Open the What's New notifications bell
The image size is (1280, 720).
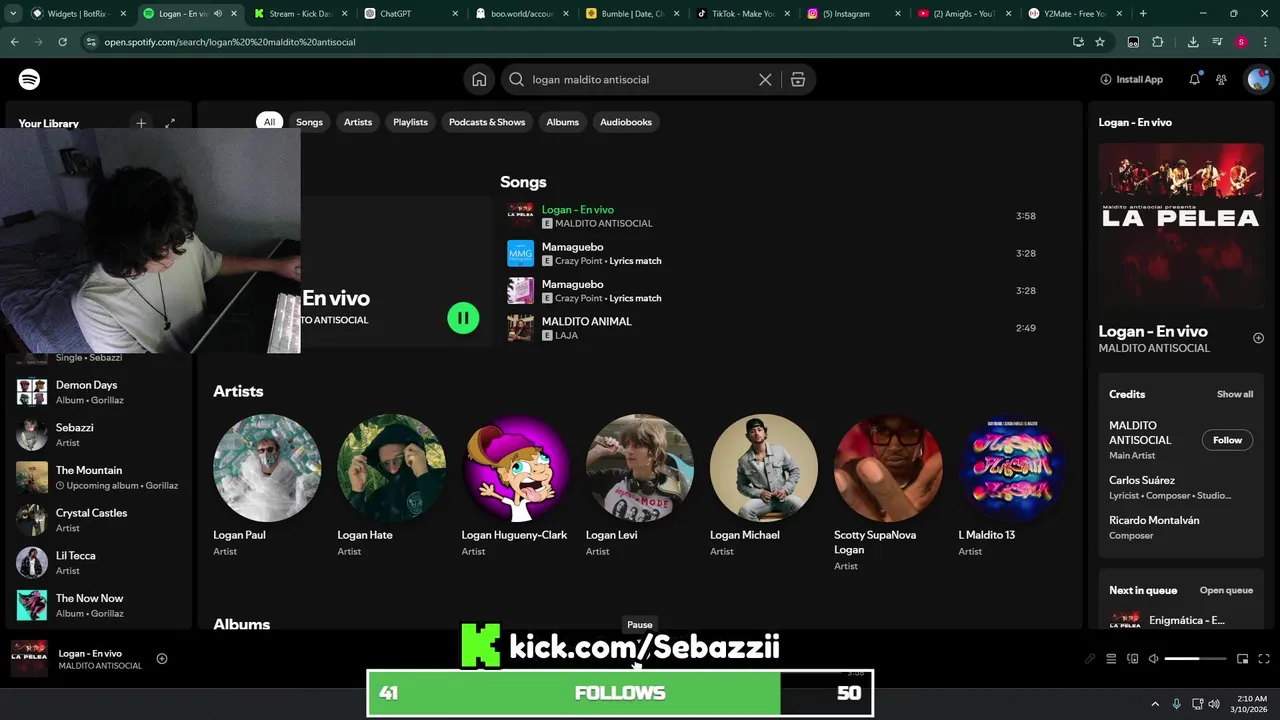1194,79
